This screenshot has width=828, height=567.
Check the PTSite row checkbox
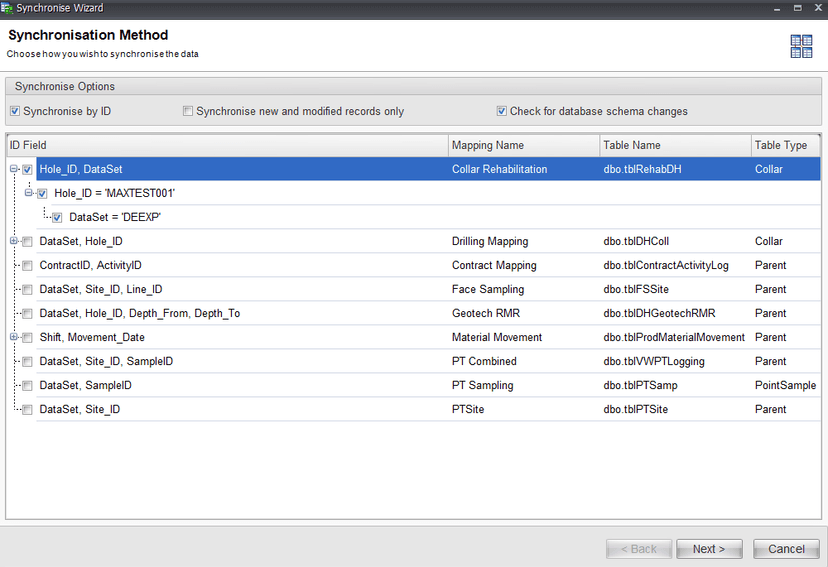[x=27, y=410]
